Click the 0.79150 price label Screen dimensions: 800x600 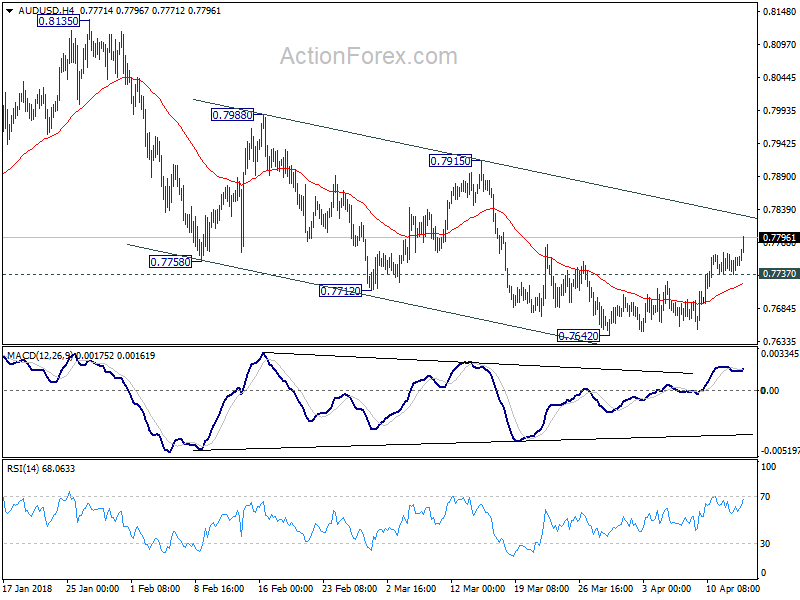tap(451, 161)
